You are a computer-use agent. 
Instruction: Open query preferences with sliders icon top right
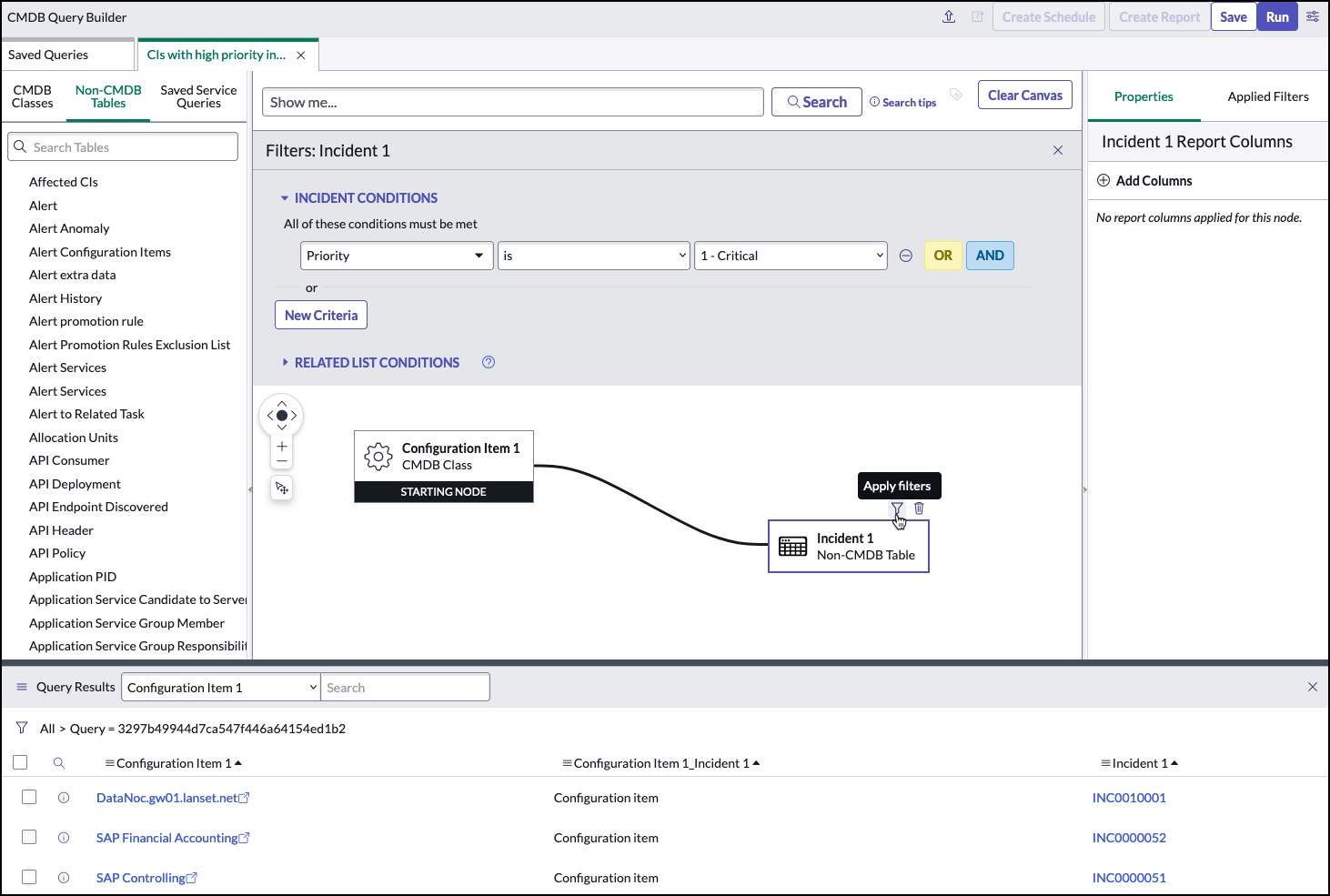tap(1312, 16)
